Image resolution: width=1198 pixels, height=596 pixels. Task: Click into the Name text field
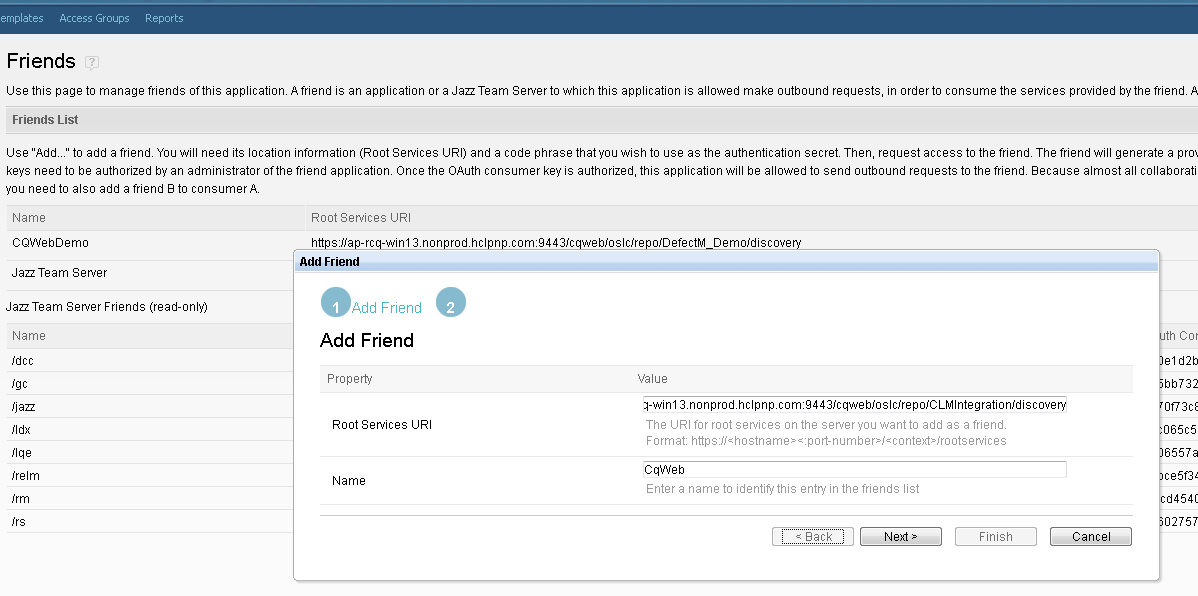[x=855, y=469]
